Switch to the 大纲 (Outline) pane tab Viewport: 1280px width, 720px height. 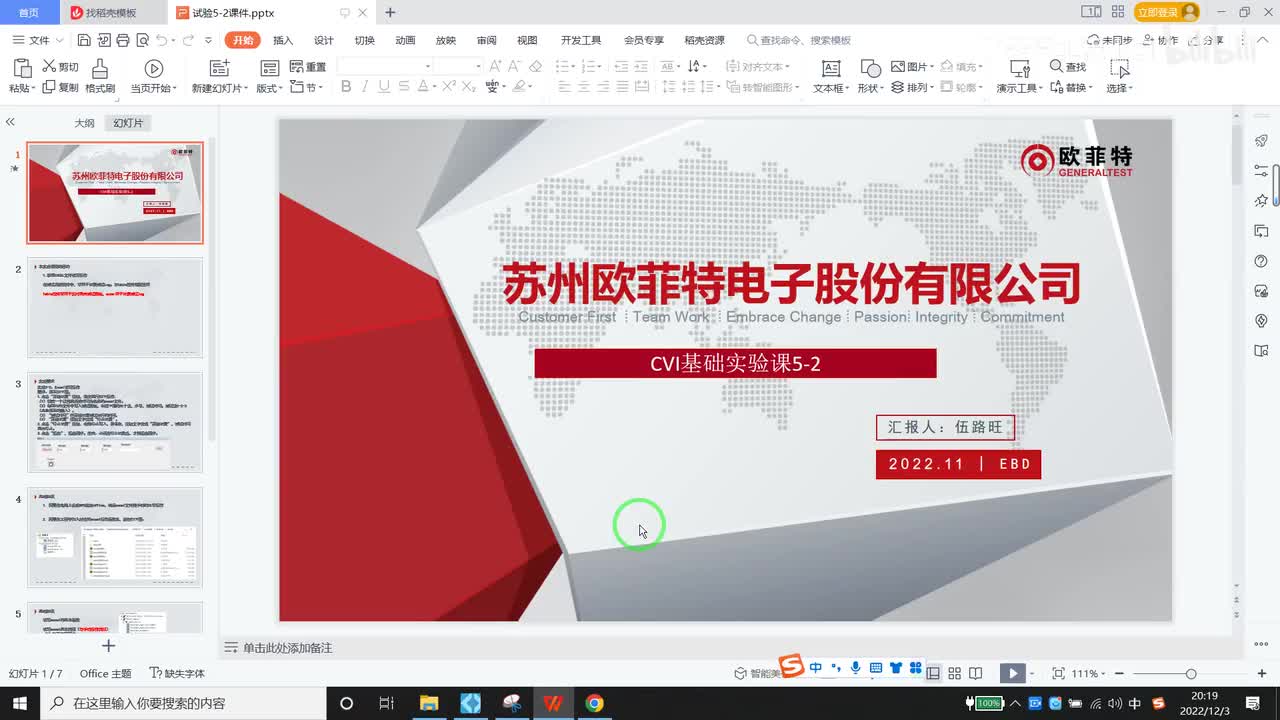[x=84, y=123]
